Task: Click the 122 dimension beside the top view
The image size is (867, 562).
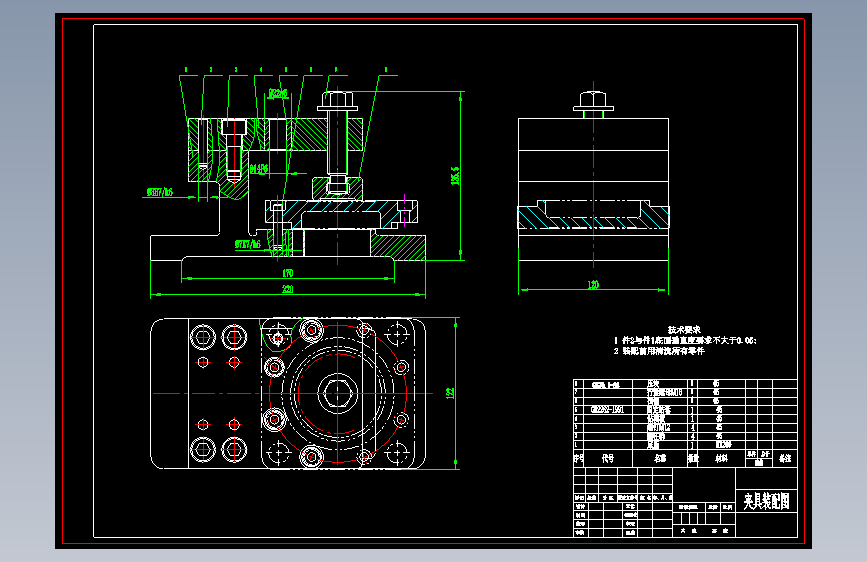Action: click(x=450, y=393)
